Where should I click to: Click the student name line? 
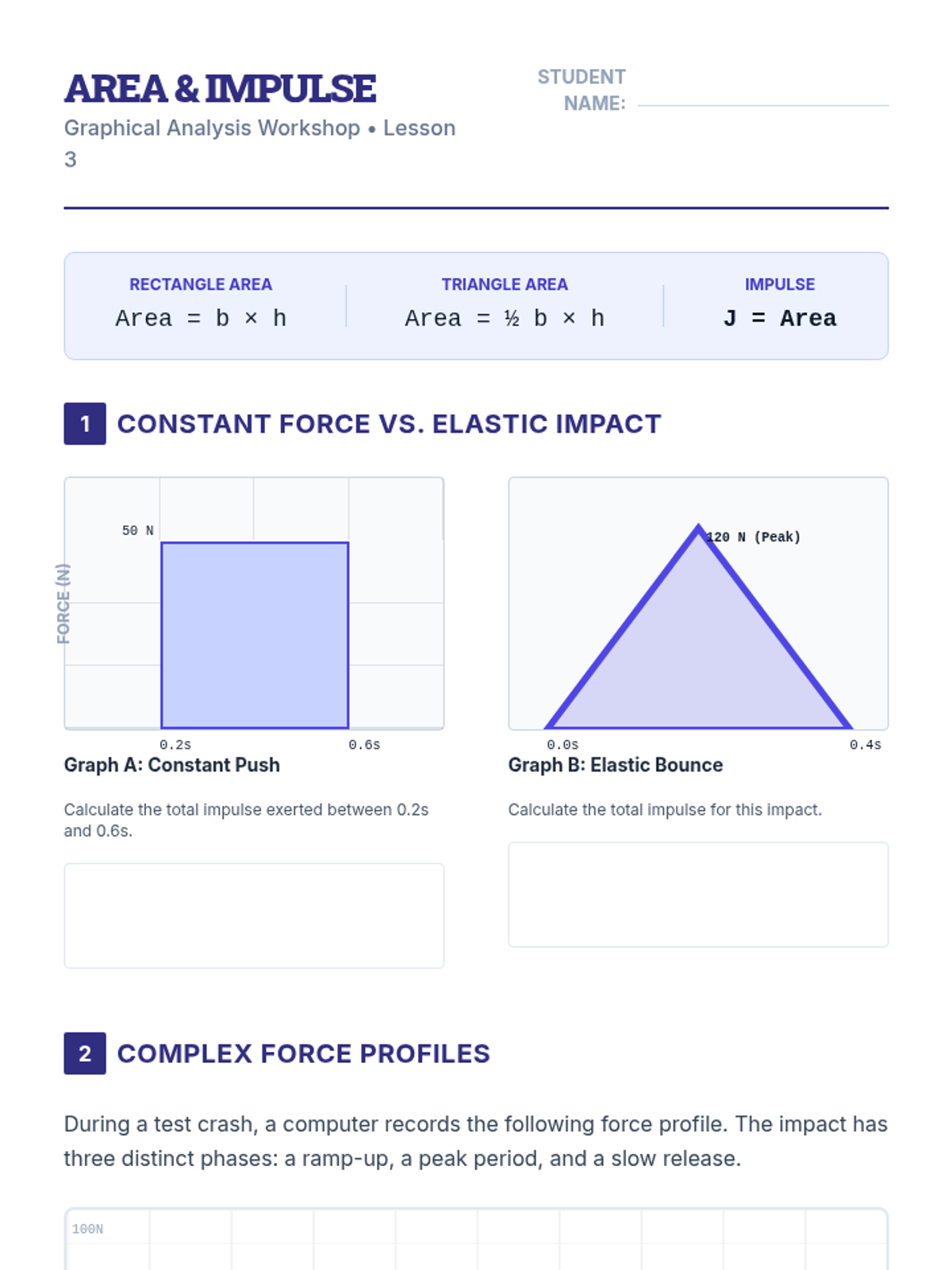[x=762, y=103]
